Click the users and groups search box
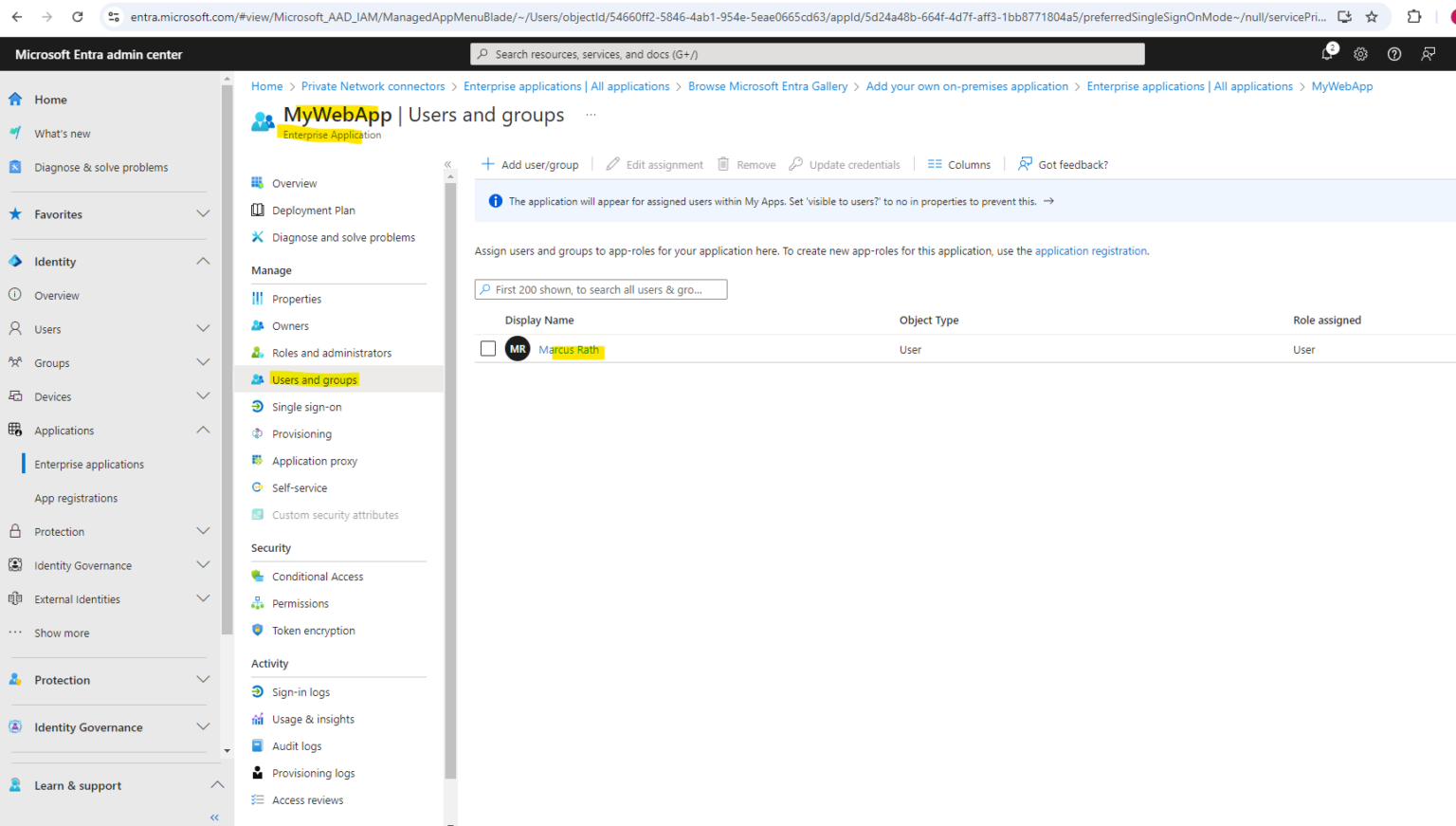The height and width of the screenshot is (826, 1456). point(600,289)
